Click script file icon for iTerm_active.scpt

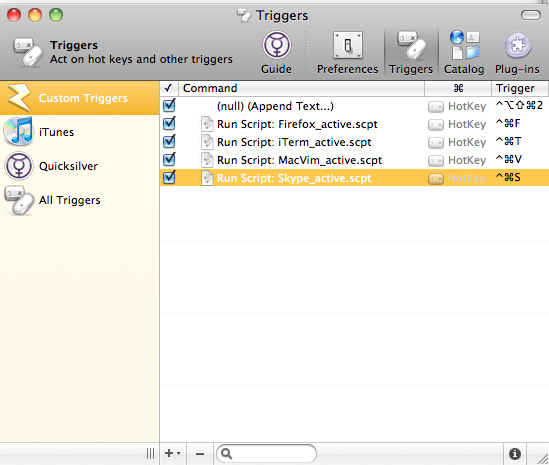pyautogui.click(x=207, y=142)
